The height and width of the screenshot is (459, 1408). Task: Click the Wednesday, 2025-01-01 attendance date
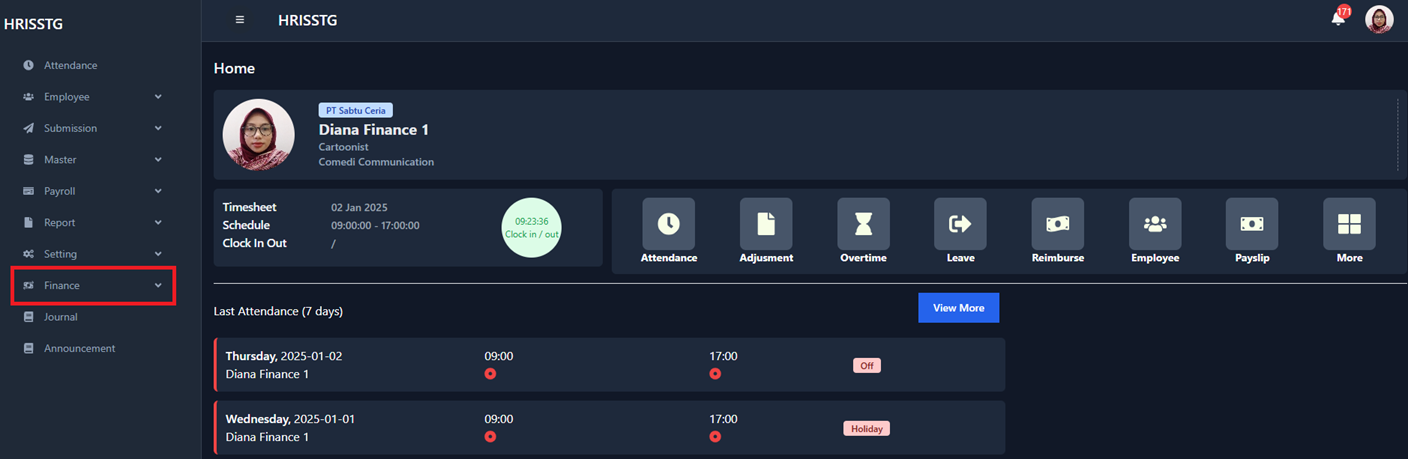290,419
